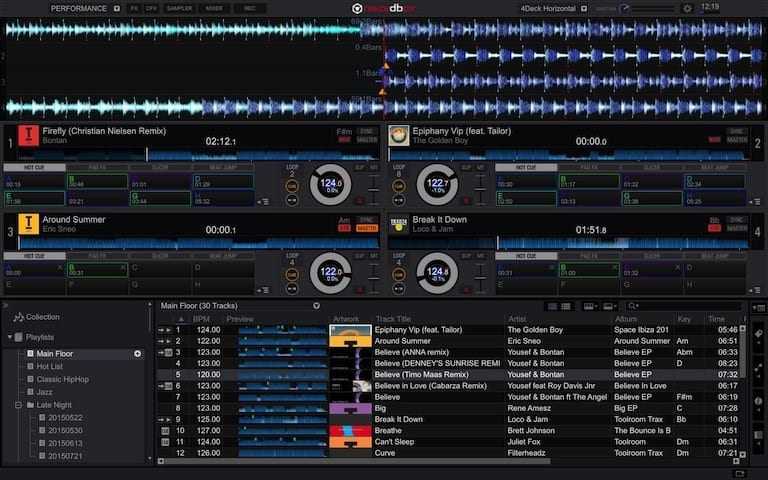768x480 pixels.
Task: Select the Hot List playlist
Action: 49,366
